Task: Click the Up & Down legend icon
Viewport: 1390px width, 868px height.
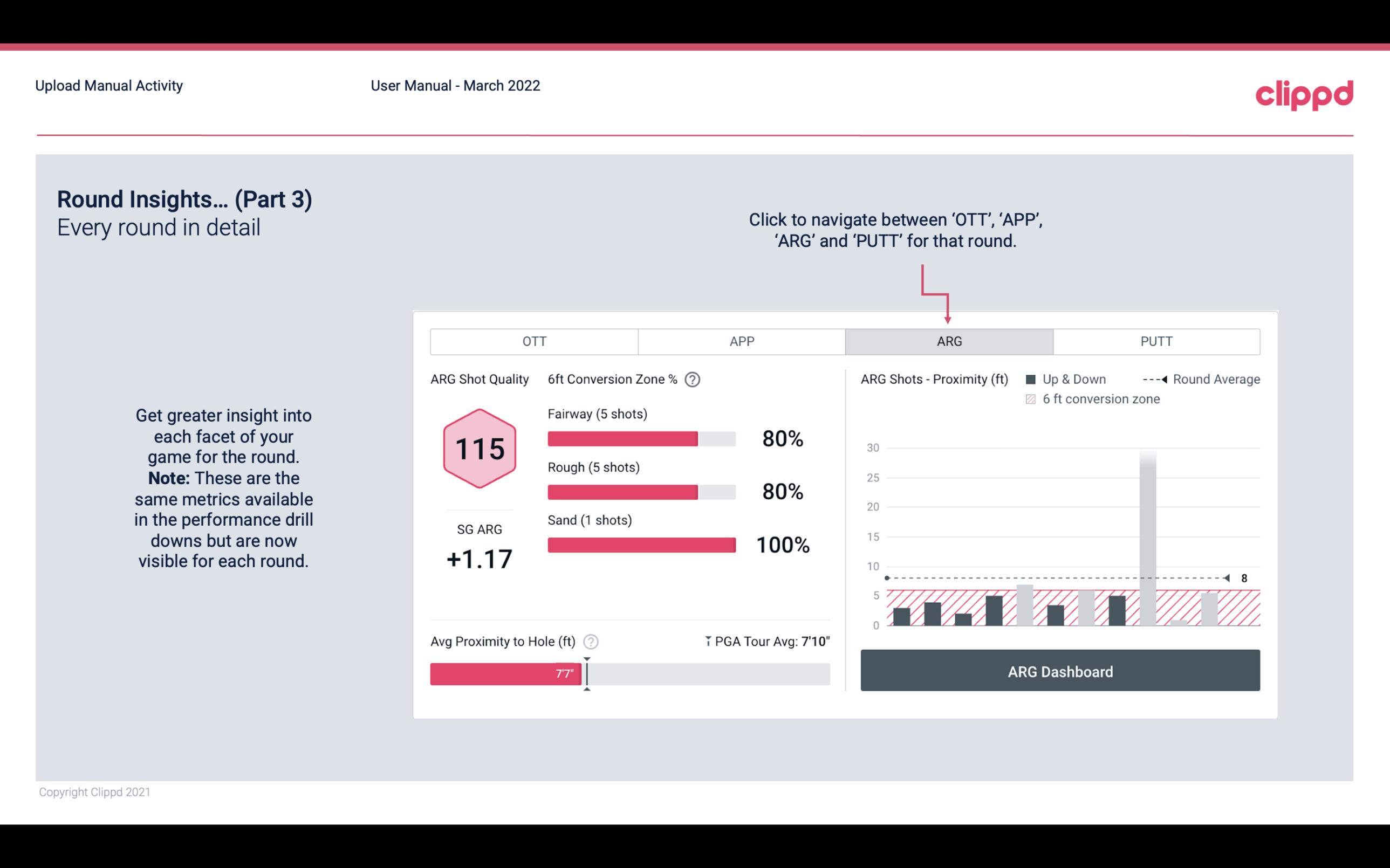Action: 1034,378
